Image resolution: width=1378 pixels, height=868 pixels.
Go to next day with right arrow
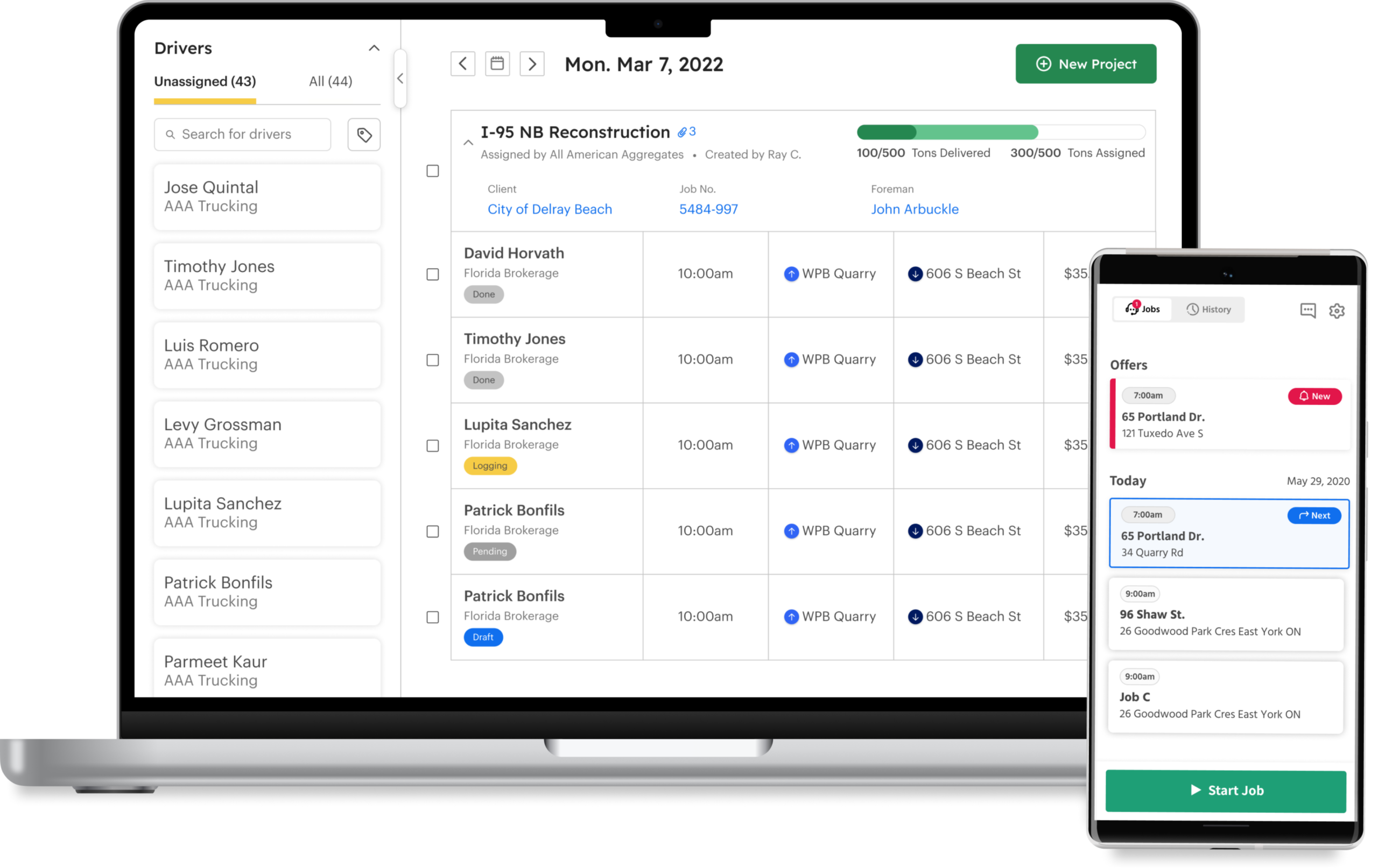point(532,63)
